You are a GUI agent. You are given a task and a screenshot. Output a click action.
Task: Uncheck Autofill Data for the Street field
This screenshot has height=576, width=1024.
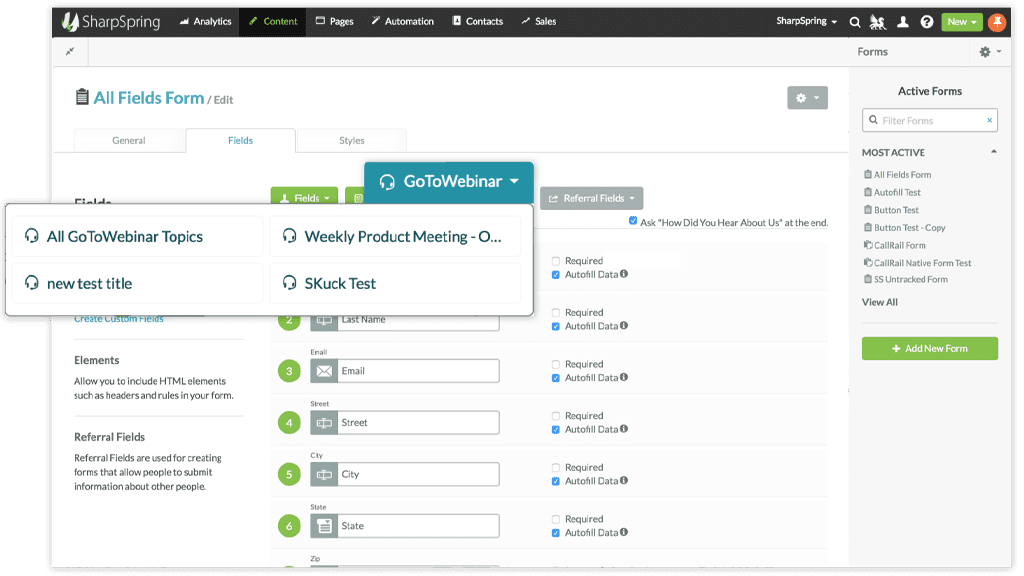[x=556, y=430]
